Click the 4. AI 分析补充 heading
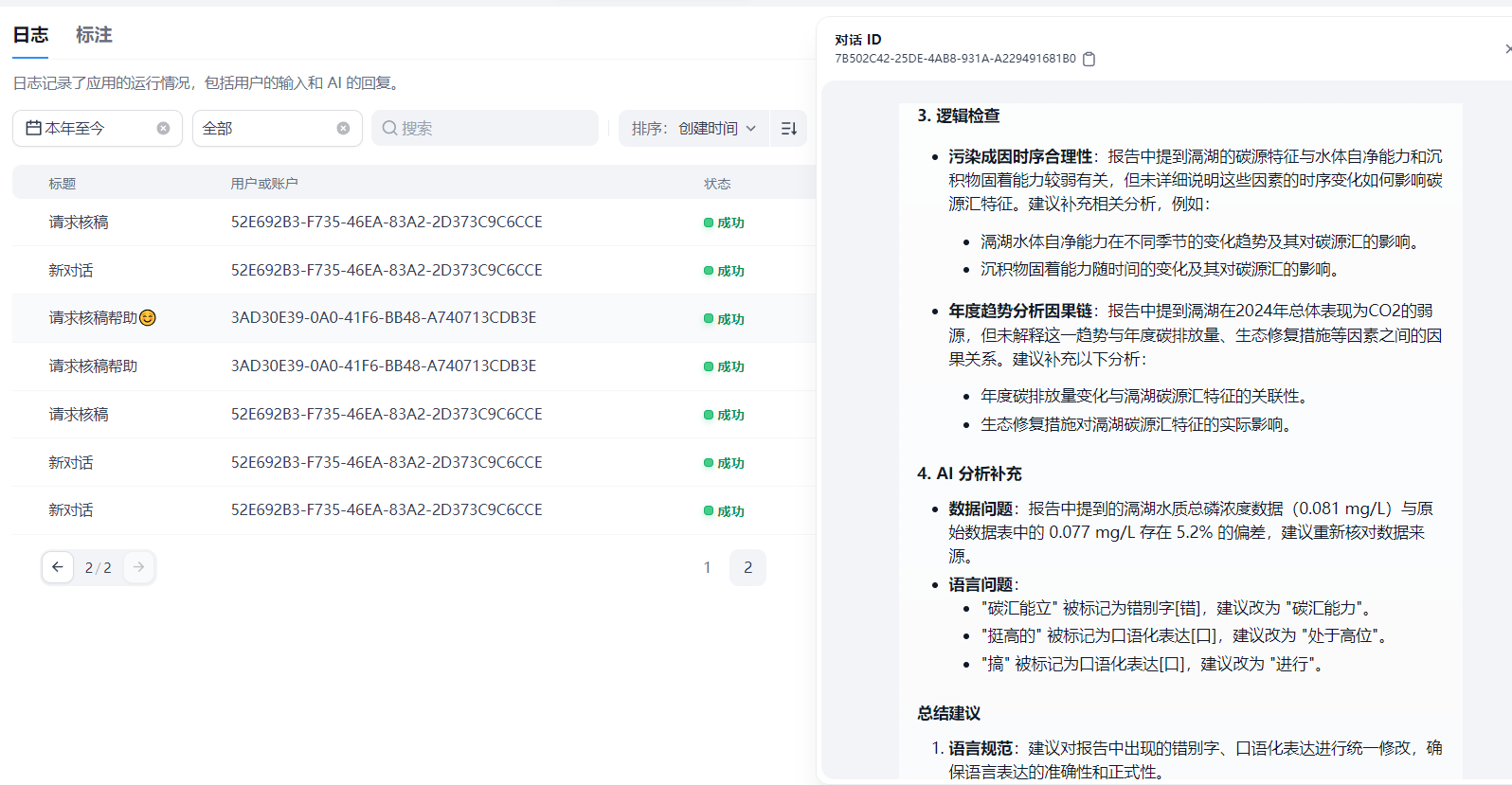 coord(969,473)
